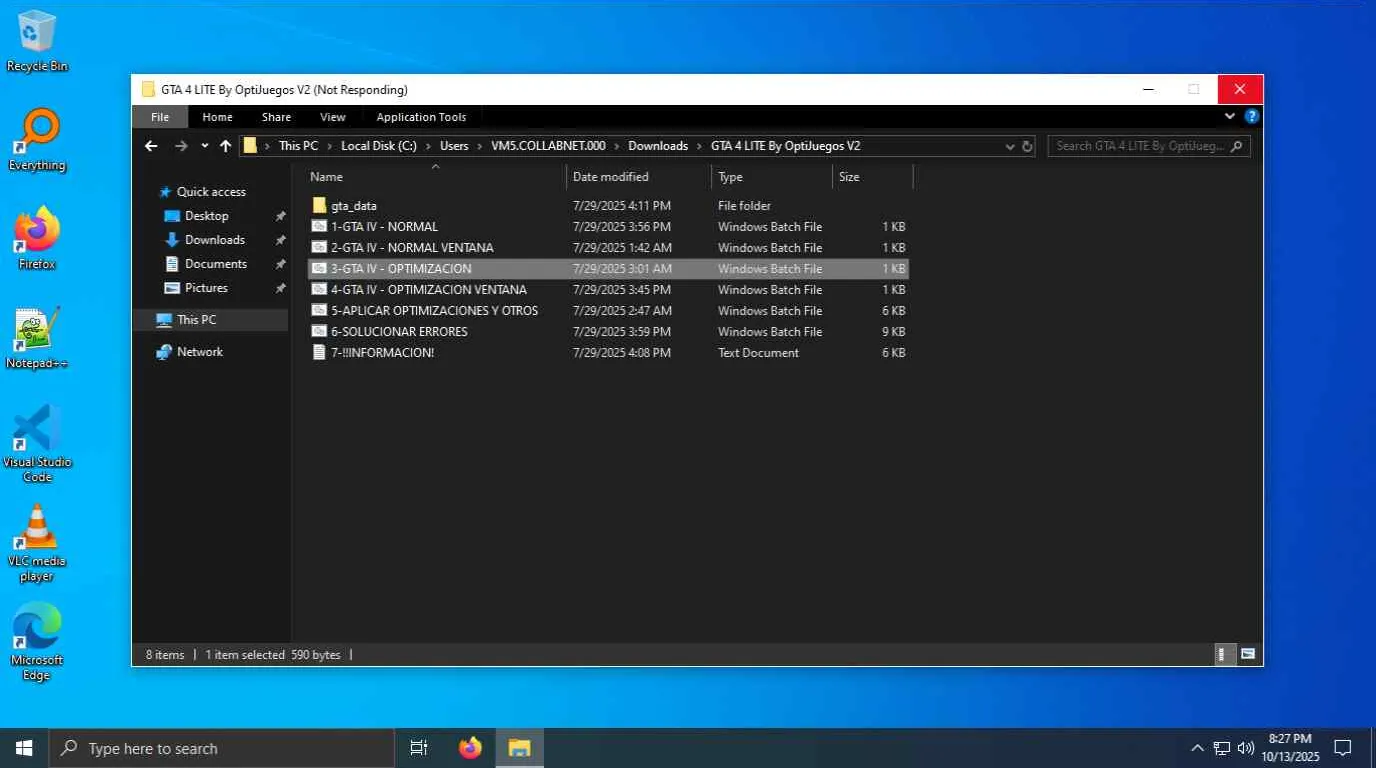Open Documents in the navigation pane
This screenshot has width=1376, height=768.
(x=215, y=264)
